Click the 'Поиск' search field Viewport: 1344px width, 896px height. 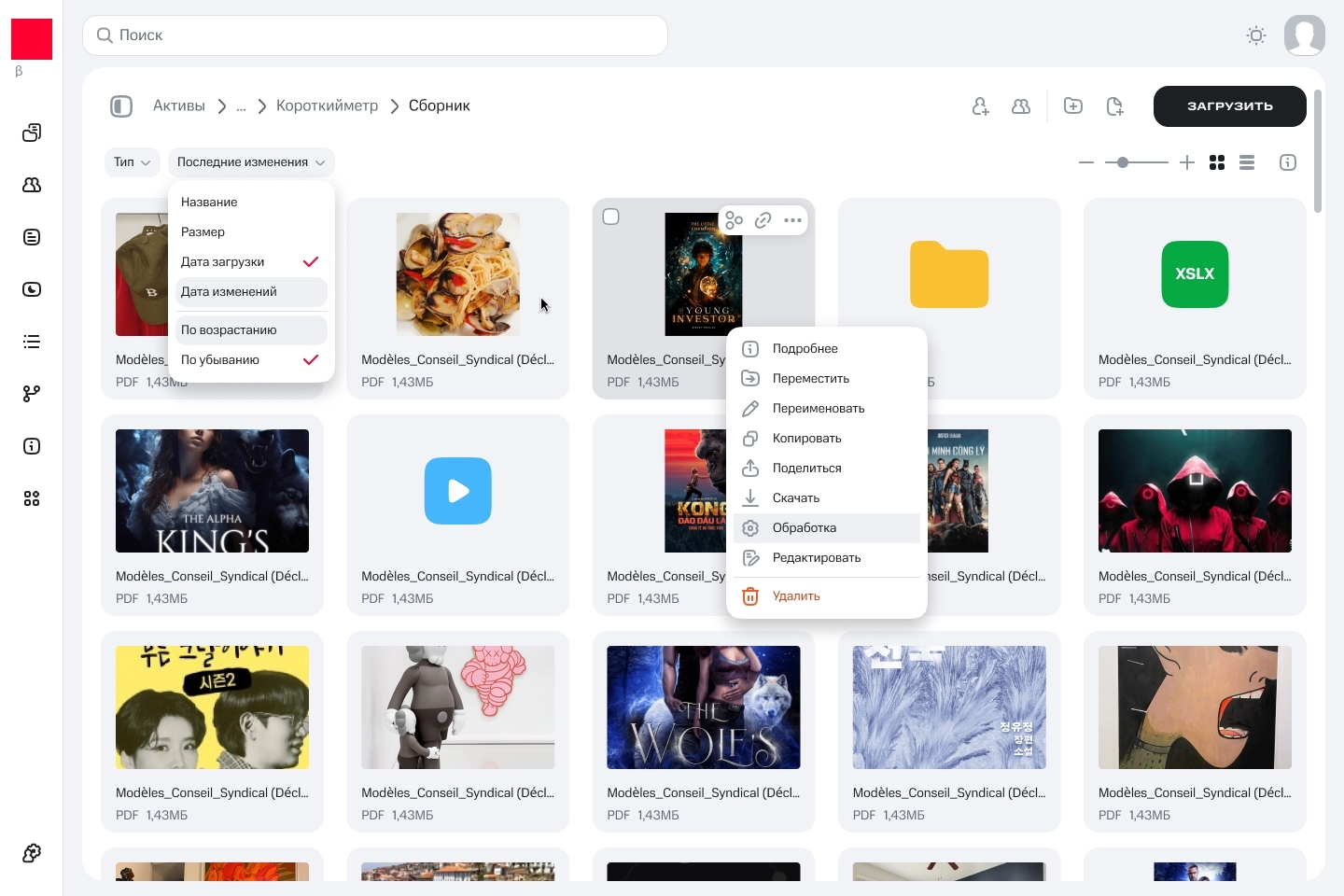pos(375,35)
